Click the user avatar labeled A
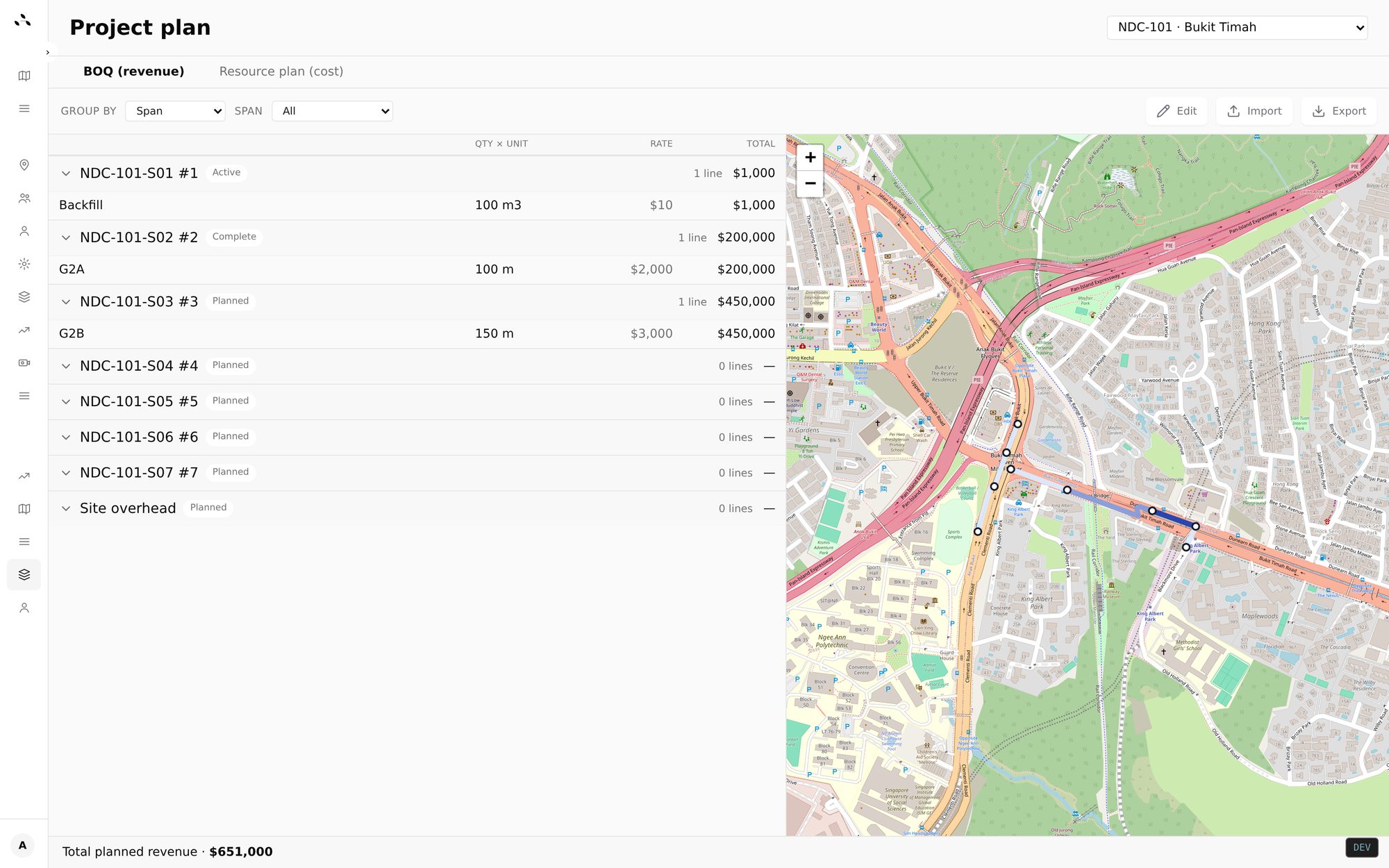 [x=23, y=845]
